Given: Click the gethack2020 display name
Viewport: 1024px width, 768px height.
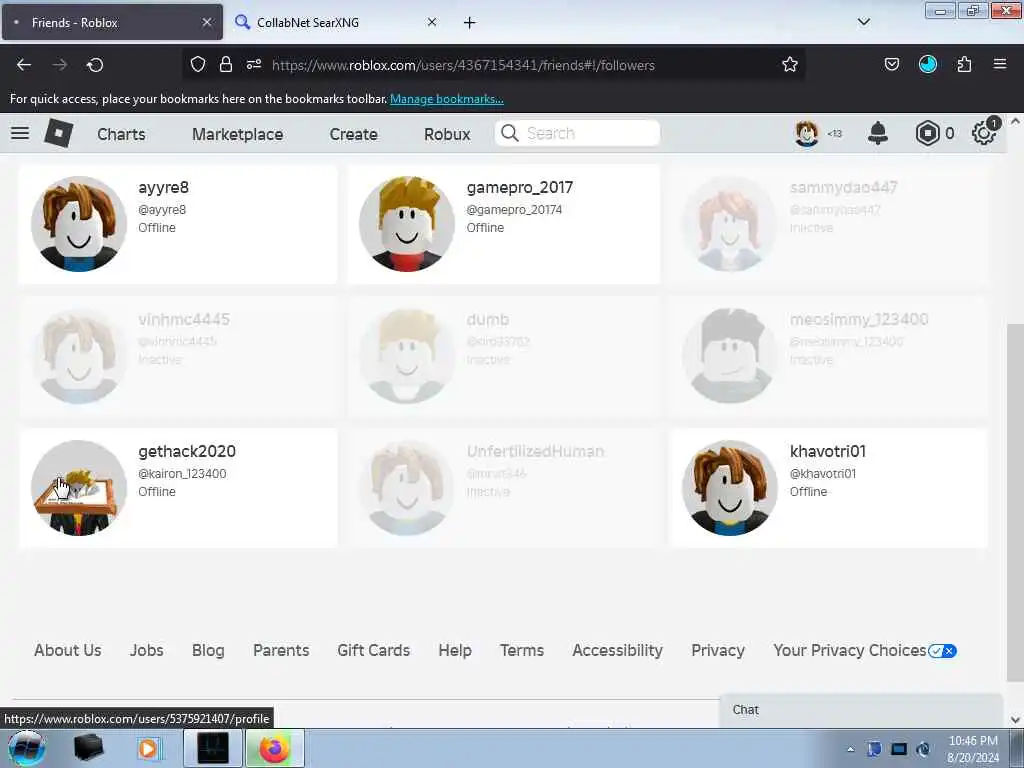Looking at the screenshot, I should [x=187, y=451].
